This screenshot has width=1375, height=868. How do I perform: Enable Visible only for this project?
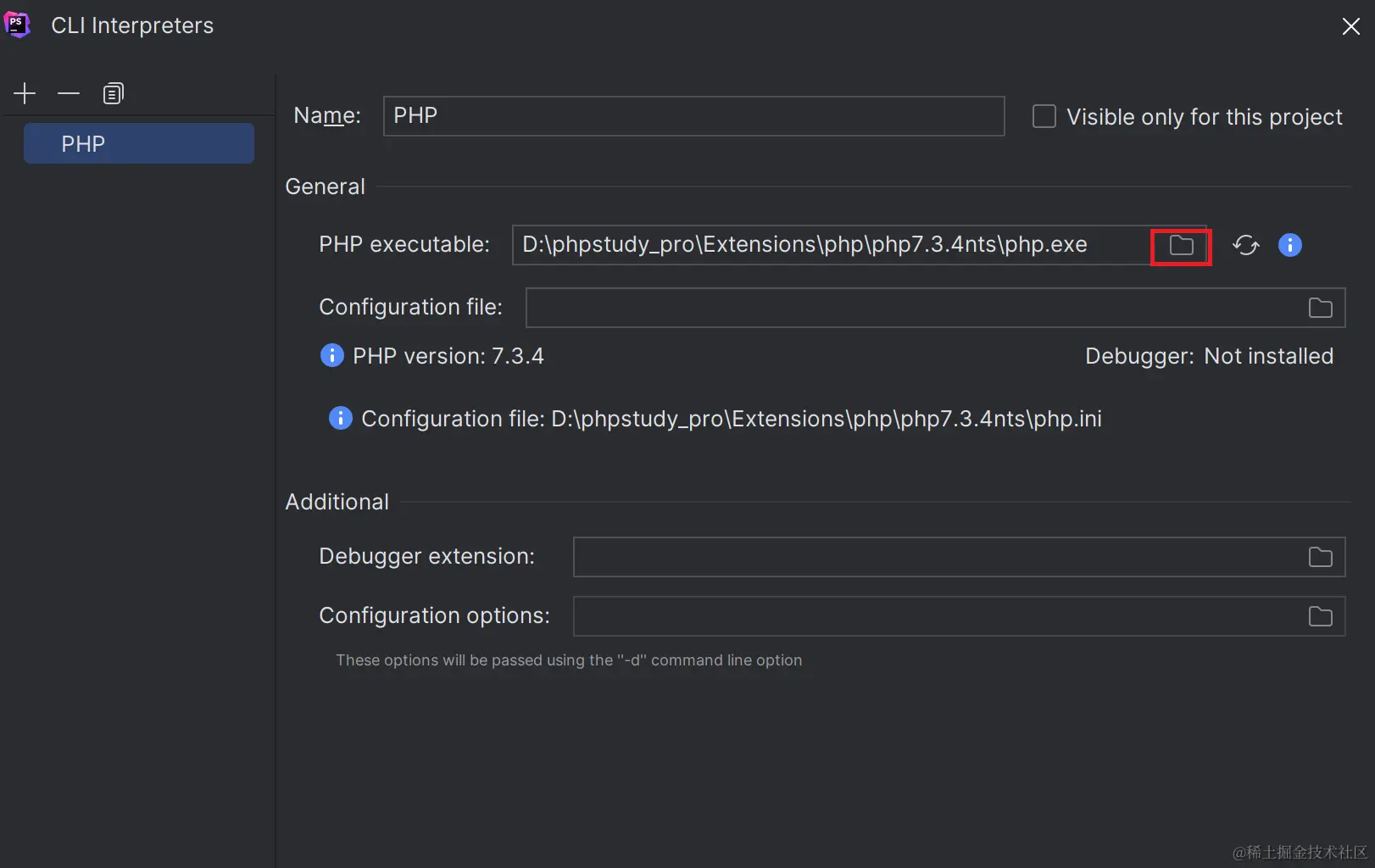coord(1044,117)
